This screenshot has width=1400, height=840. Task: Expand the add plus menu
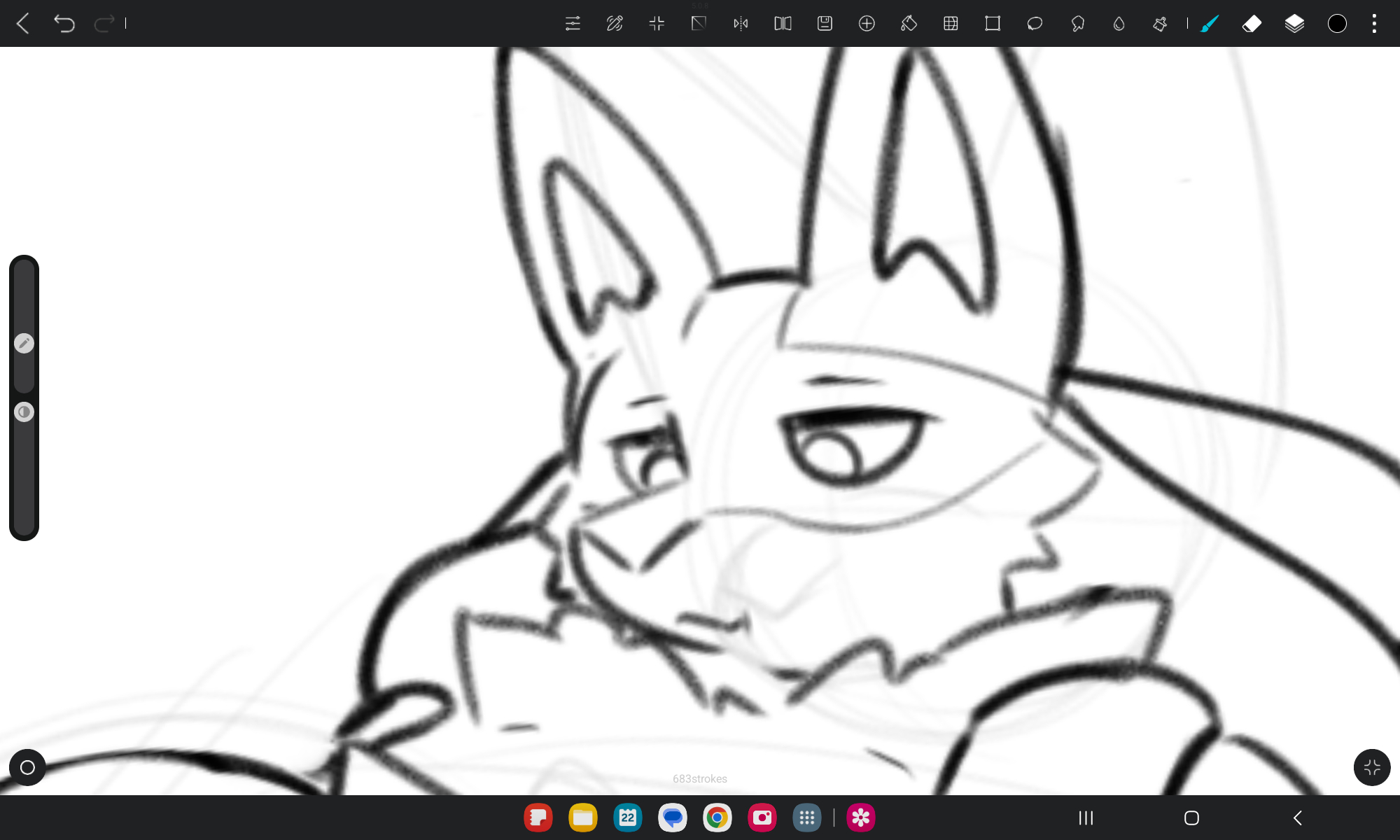click(x=867, y=24)
